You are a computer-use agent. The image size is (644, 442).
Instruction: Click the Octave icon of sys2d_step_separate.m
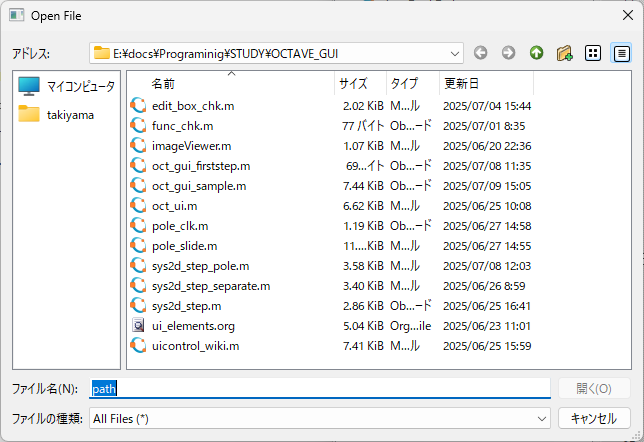(x=138, y=286)
